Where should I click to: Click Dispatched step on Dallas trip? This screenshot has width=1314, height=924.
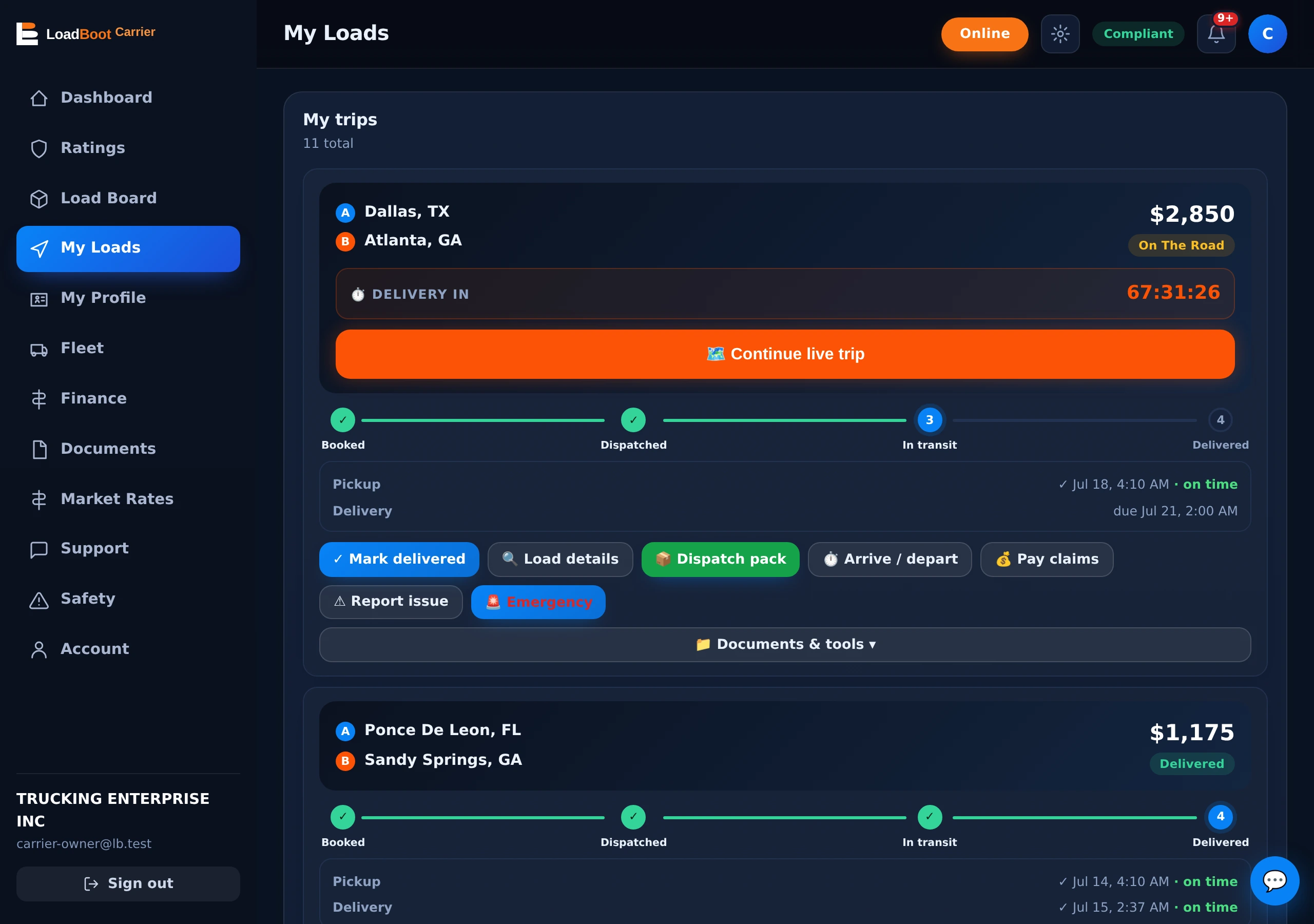633,420
